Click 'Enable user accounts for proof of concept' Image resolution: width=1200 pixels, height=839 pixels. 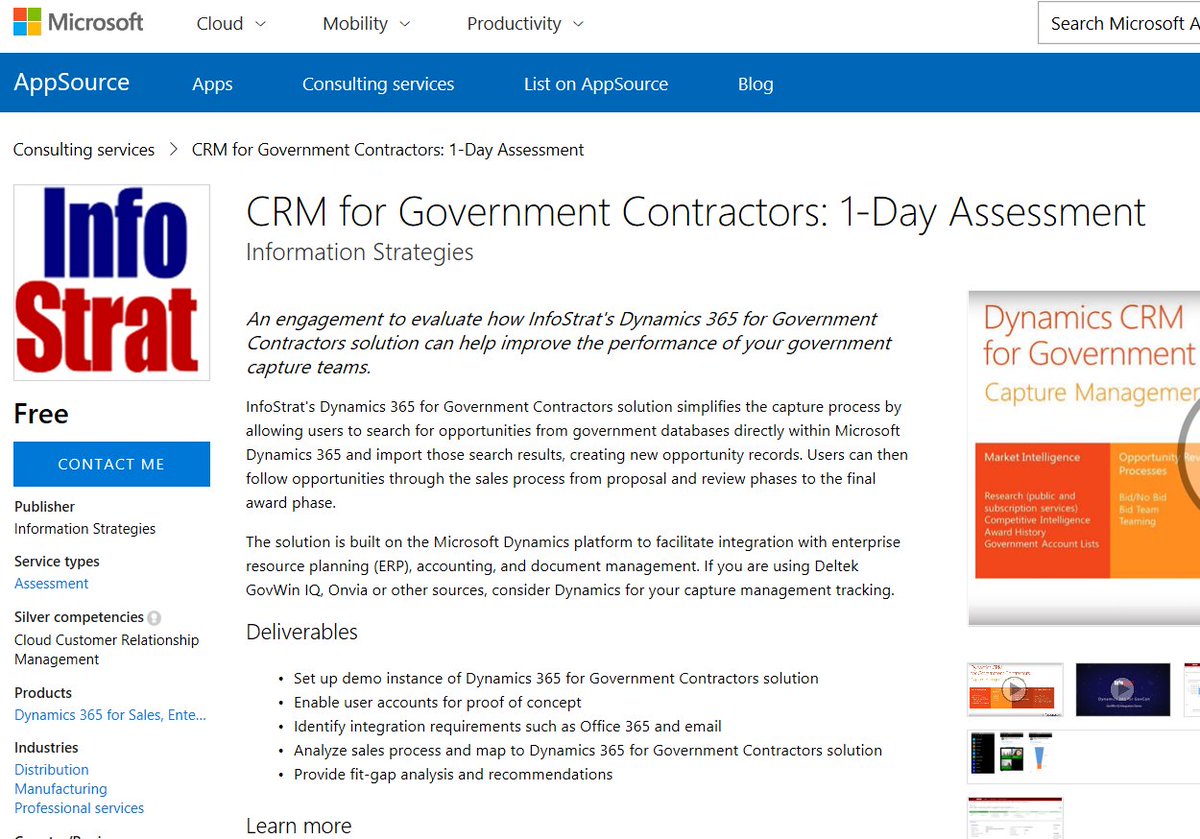point(437,702)
